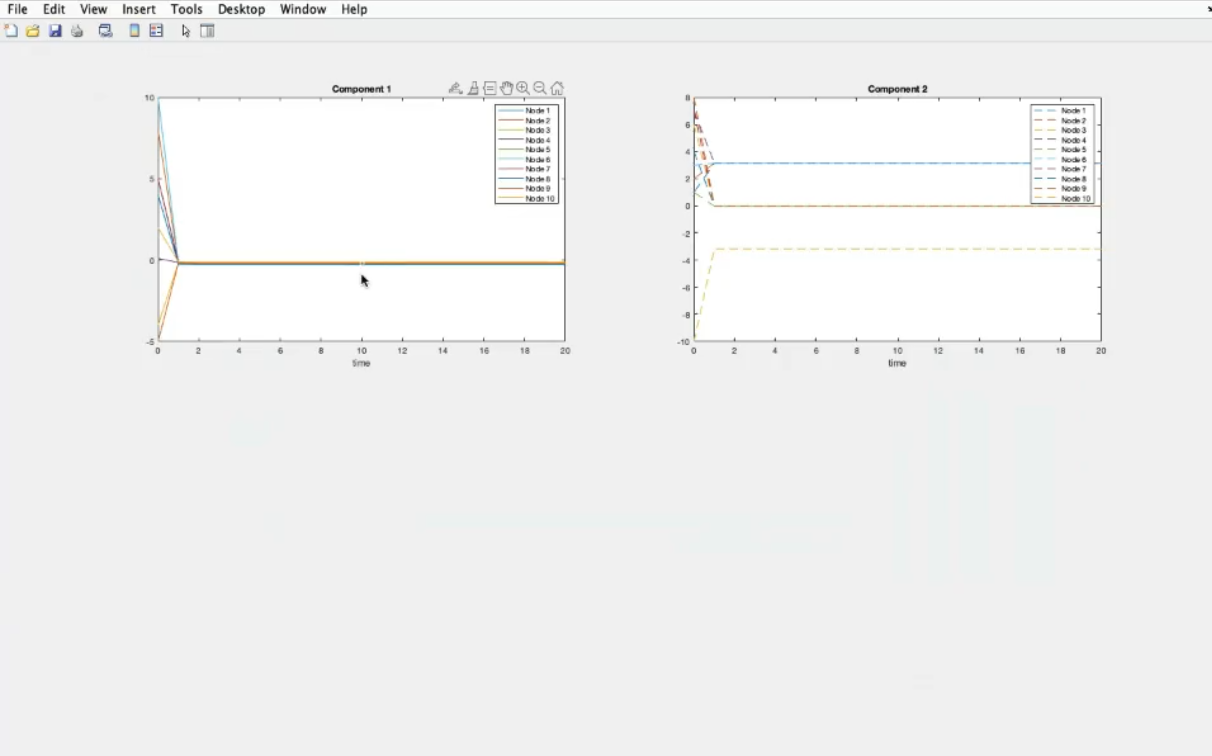Open a file with the folder icon

point(33,31)
